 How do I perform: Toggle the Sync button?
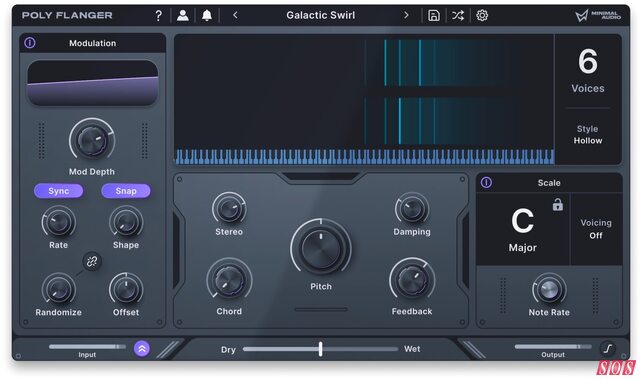coord(59,191)
